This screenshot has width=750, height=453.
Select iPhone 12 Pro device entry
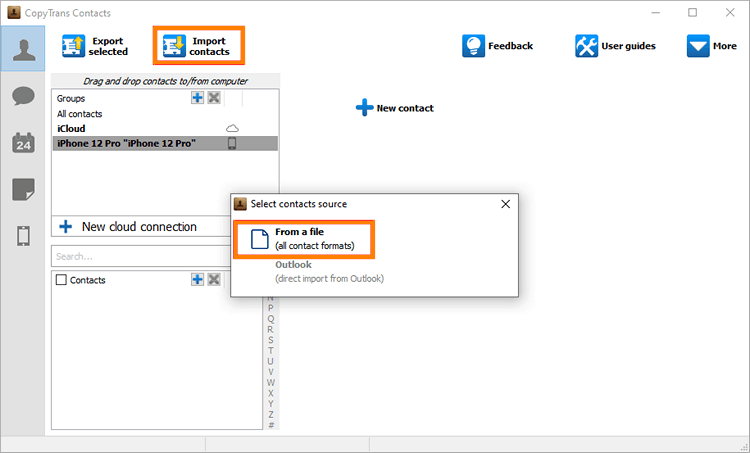pos(126,144)
